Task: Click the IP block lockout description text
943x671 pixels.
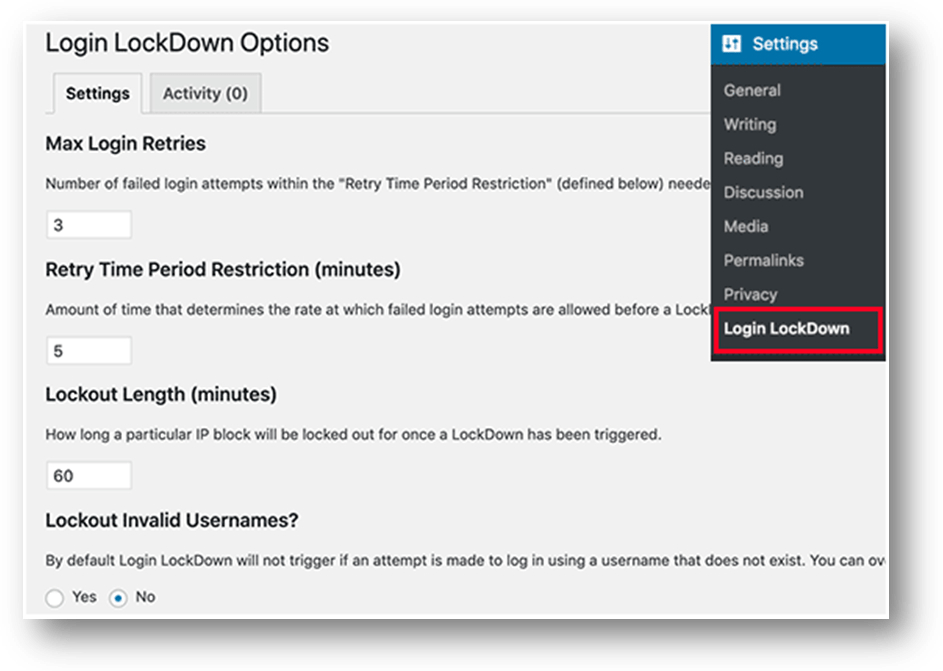Action: pyautogui.click(x=354, y=434)
